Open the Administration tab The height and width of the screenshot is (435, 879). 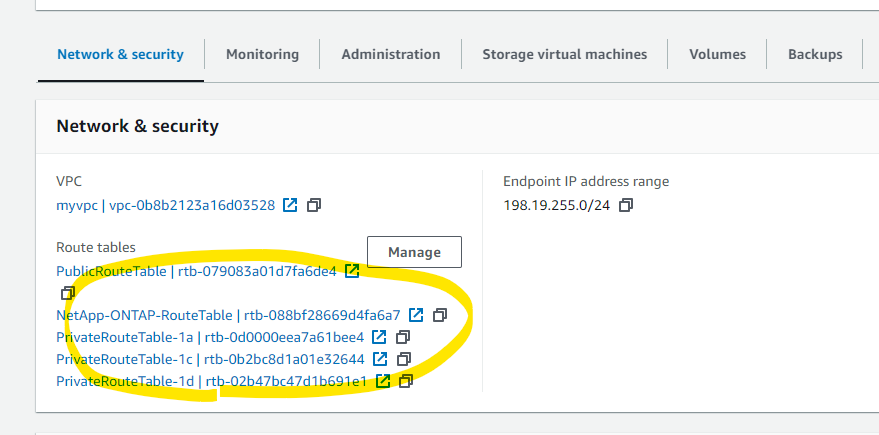pos(391,54)
